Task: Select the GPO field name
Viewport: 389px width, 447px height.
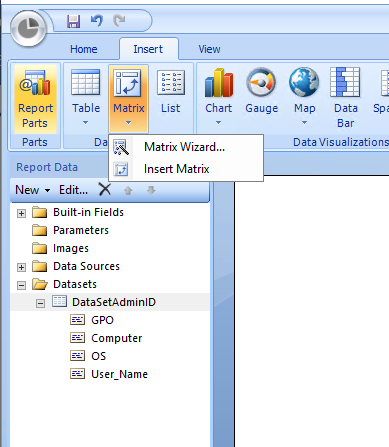Action: (103, 320)
